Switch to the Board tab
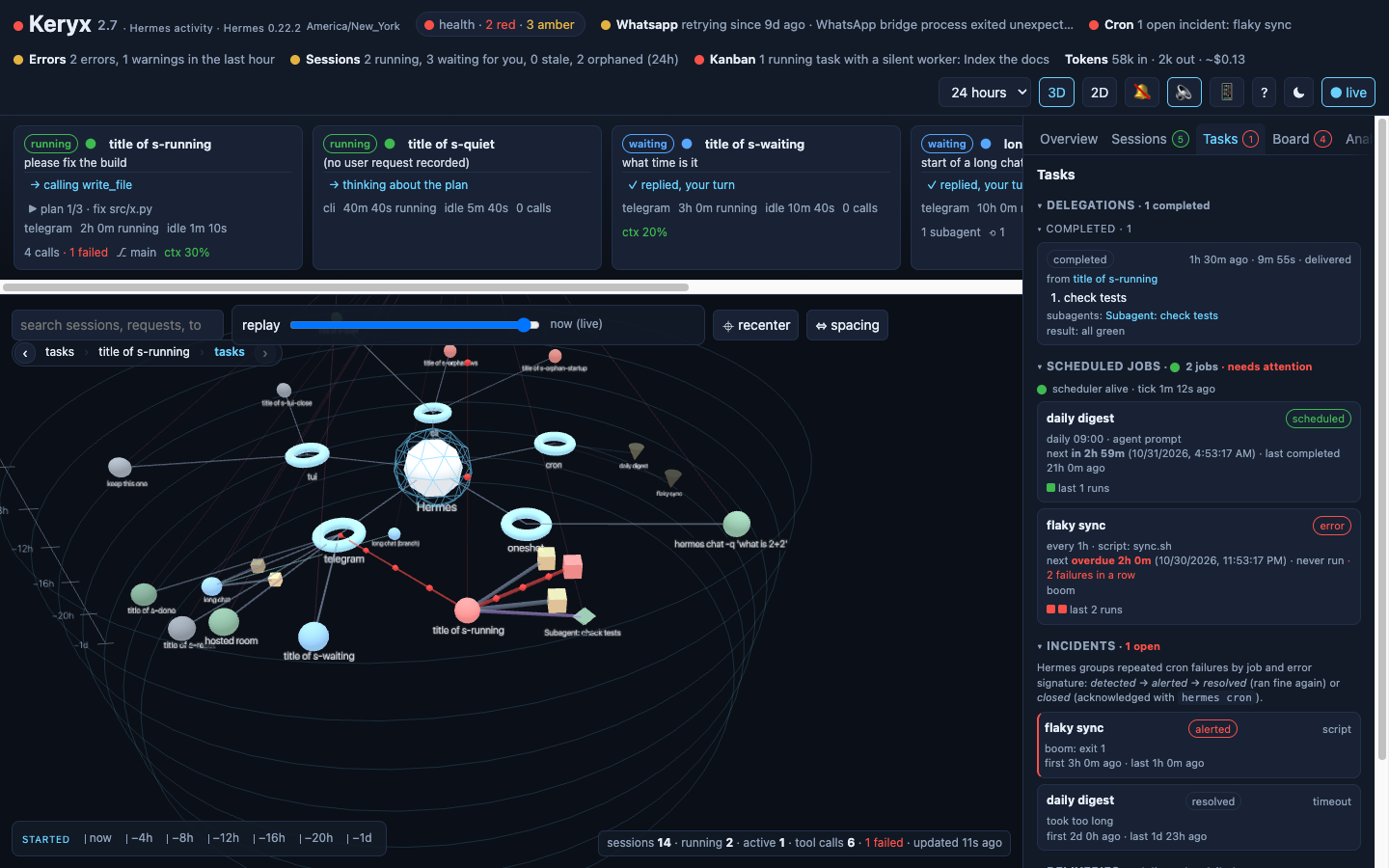1389x868 pixels. (1301, 139)
